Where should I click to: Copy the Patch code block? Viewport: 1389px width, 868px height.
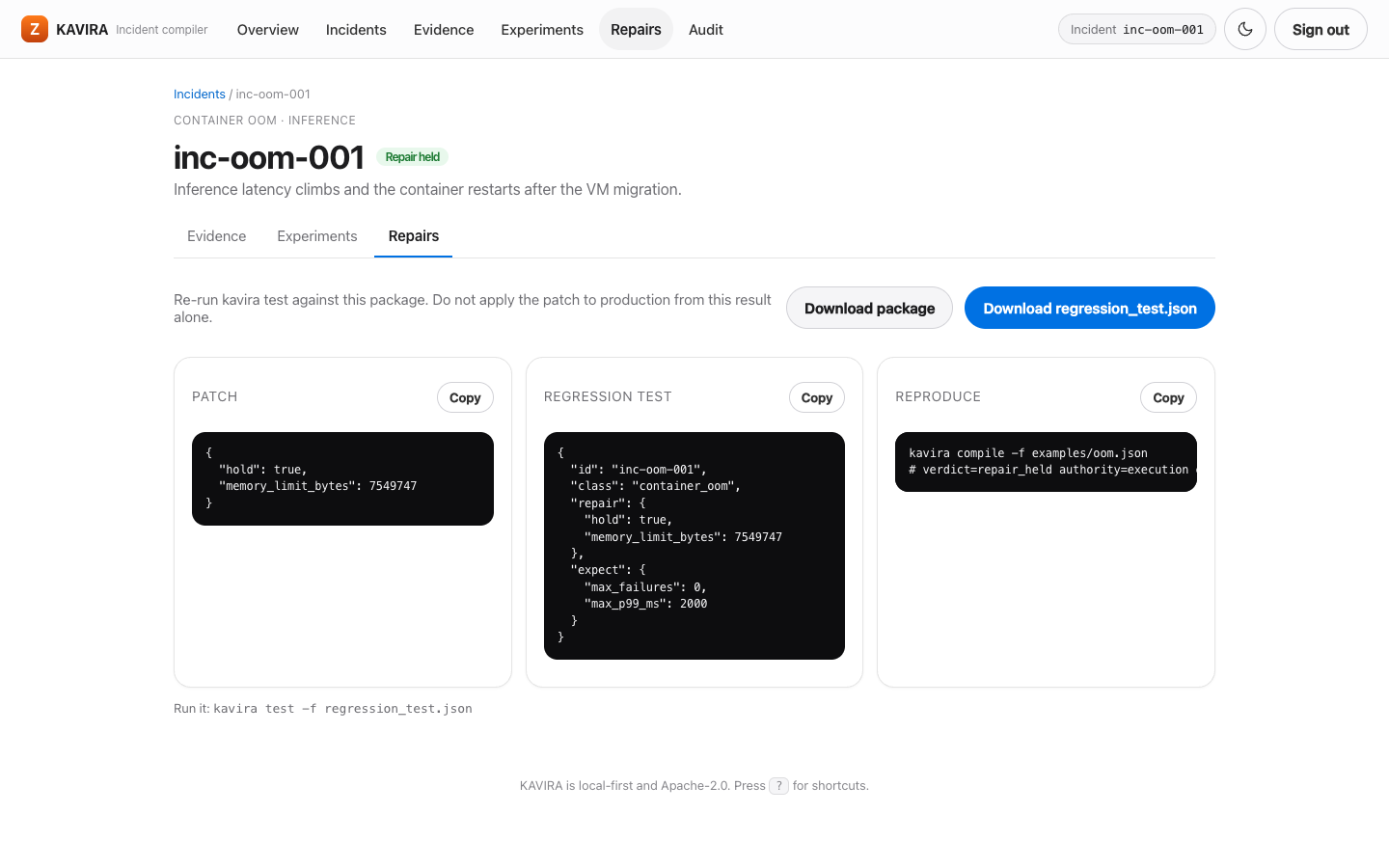[x=465, y=397]
